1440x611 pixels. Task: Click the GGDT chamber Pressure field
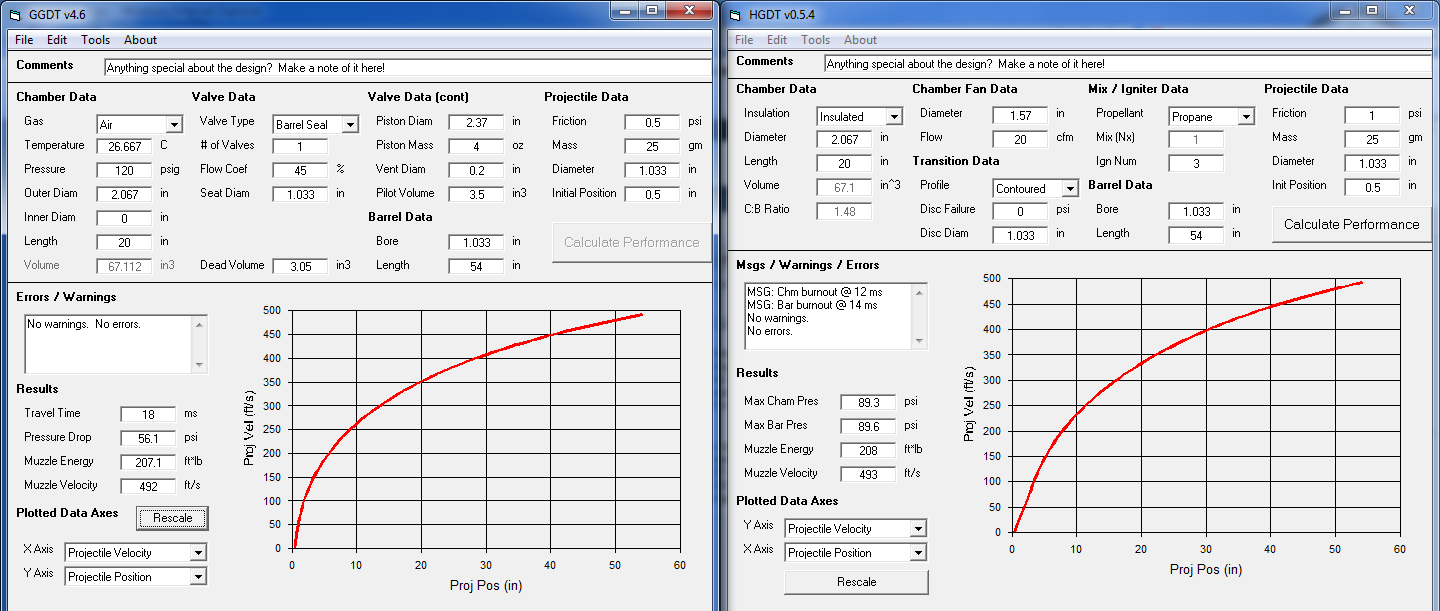pyautogui.click(x=124, y=169)
